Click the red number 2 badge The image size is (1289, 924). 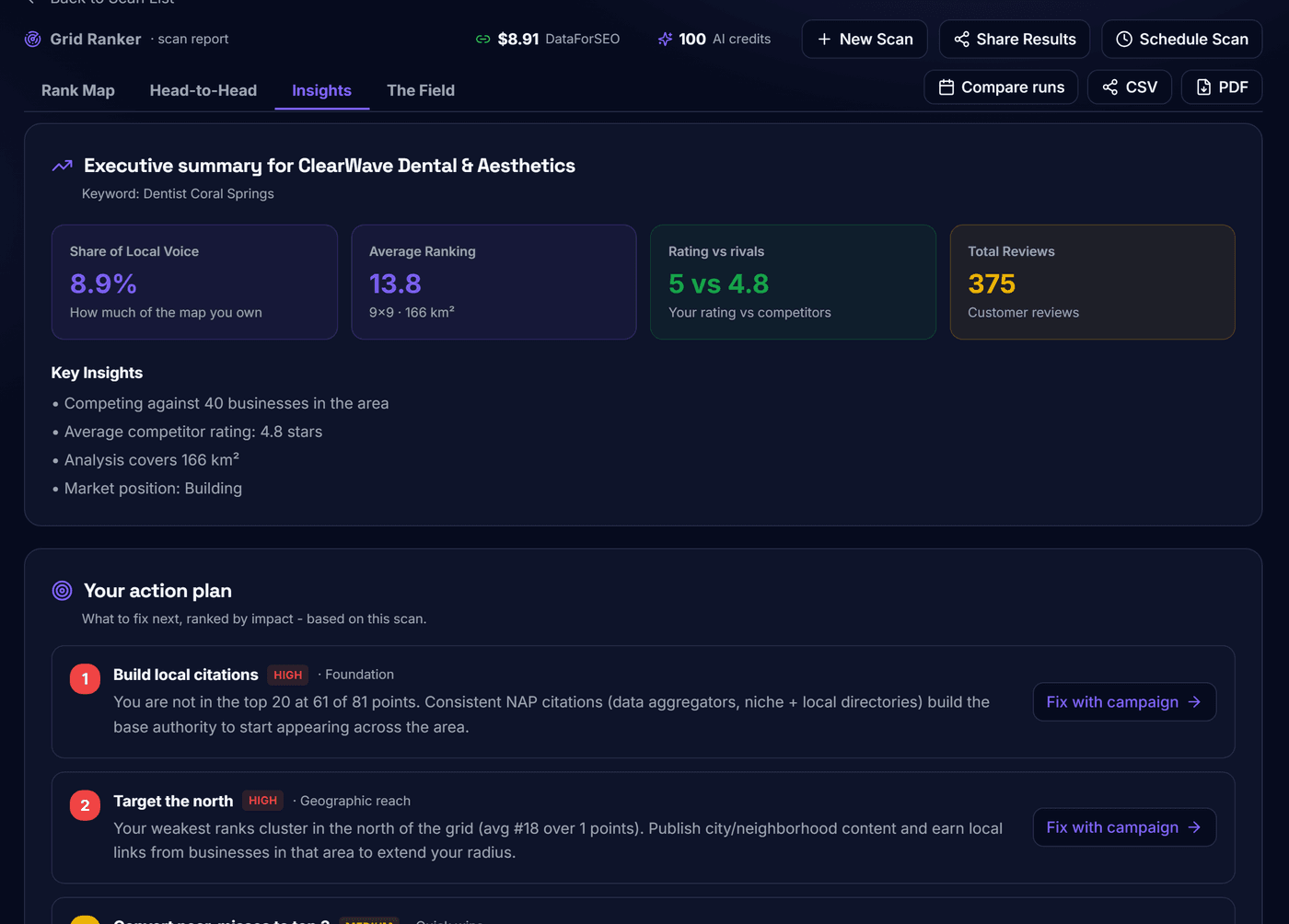pos(85,805)
